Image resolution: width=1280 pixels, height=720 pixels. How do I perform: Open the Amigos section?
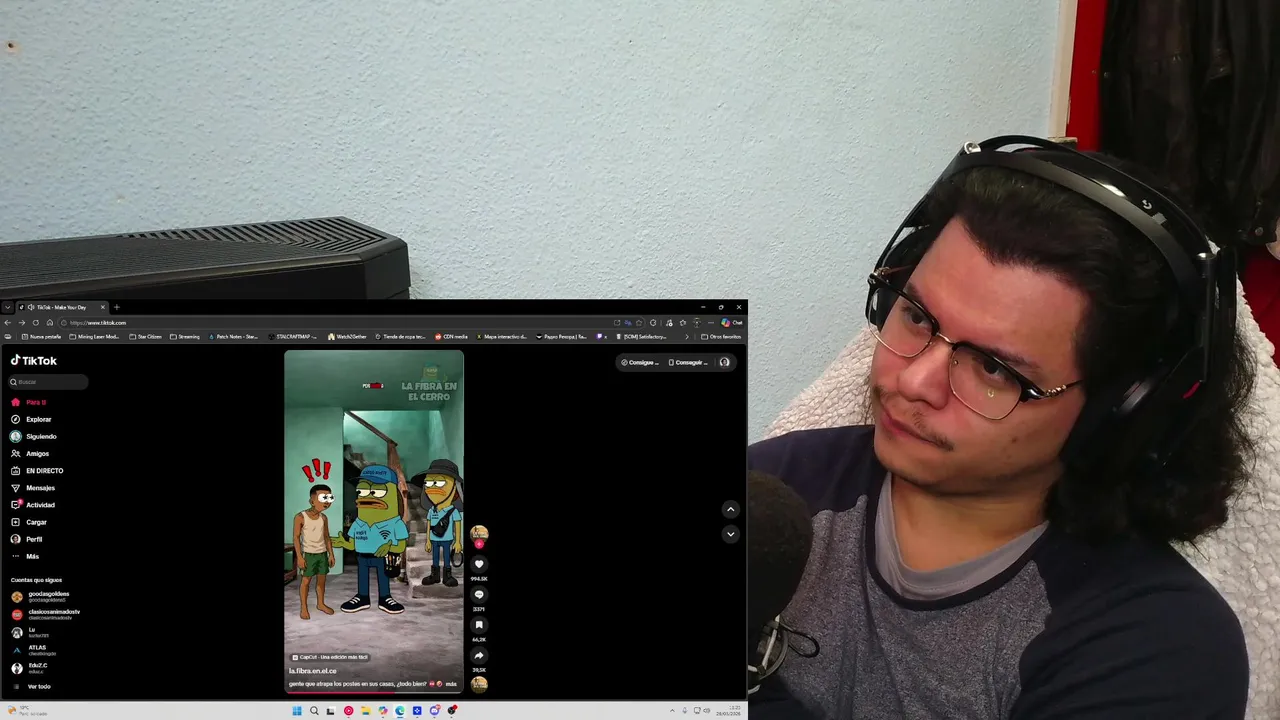(30, 453)
